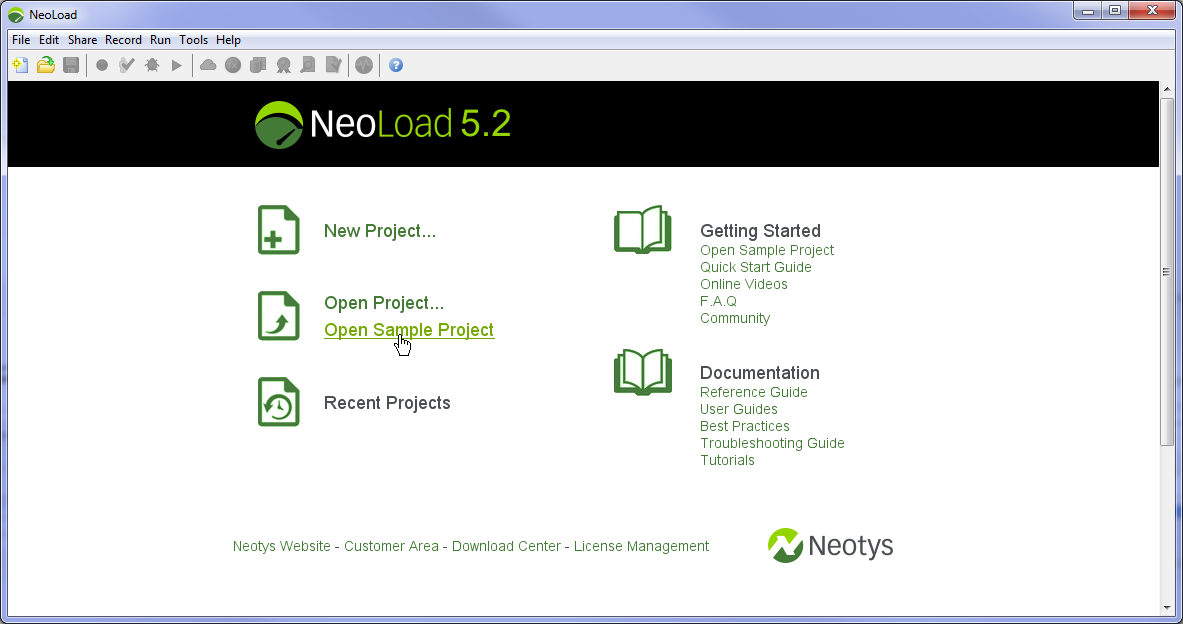Viewport: 1183px width, 624px height.
Task: Open the Tutorials link
Action: click(x=727, y=460)
